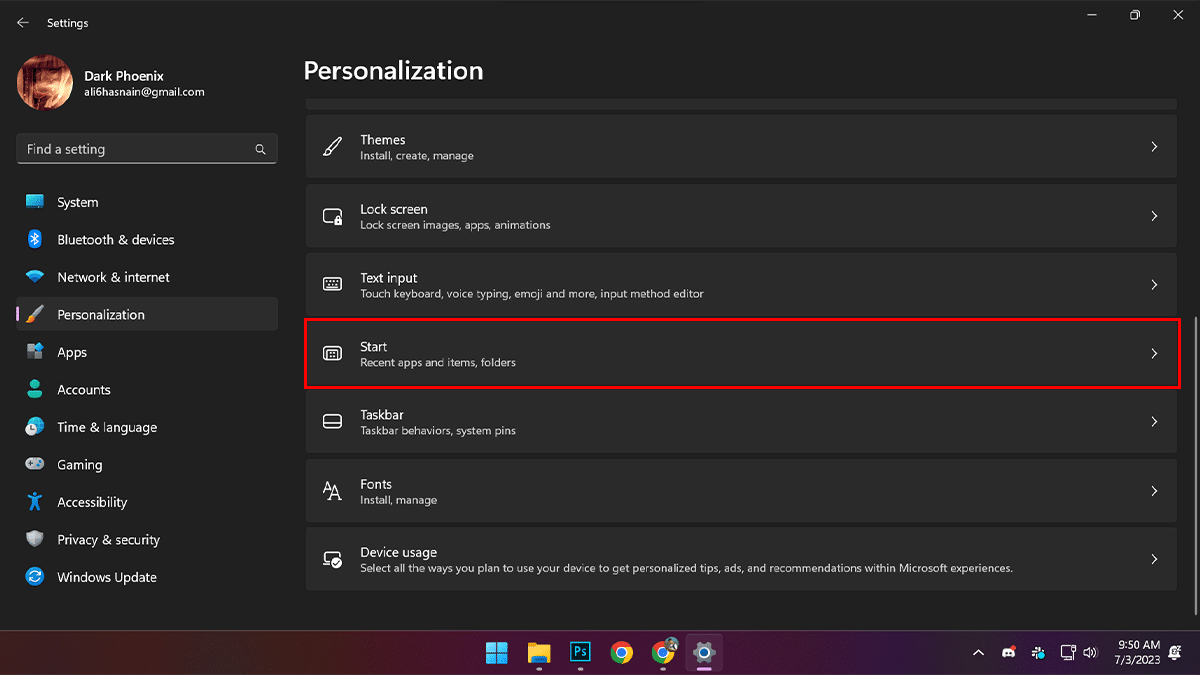
Task: Expand the Start settings chevron
Action: click(1154, 353)
